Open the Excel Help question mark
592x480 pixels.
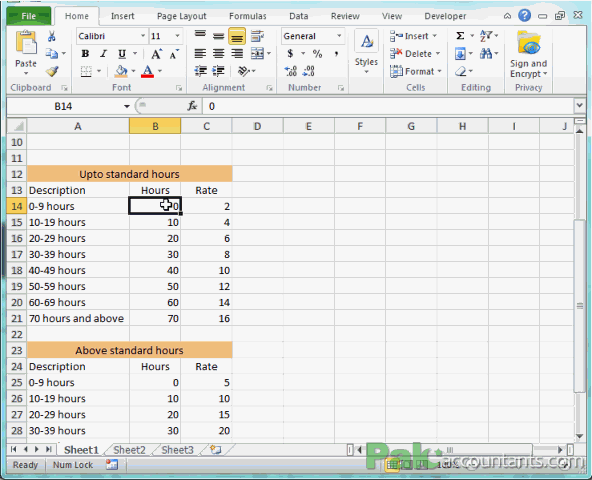click(x=524, y=16)
